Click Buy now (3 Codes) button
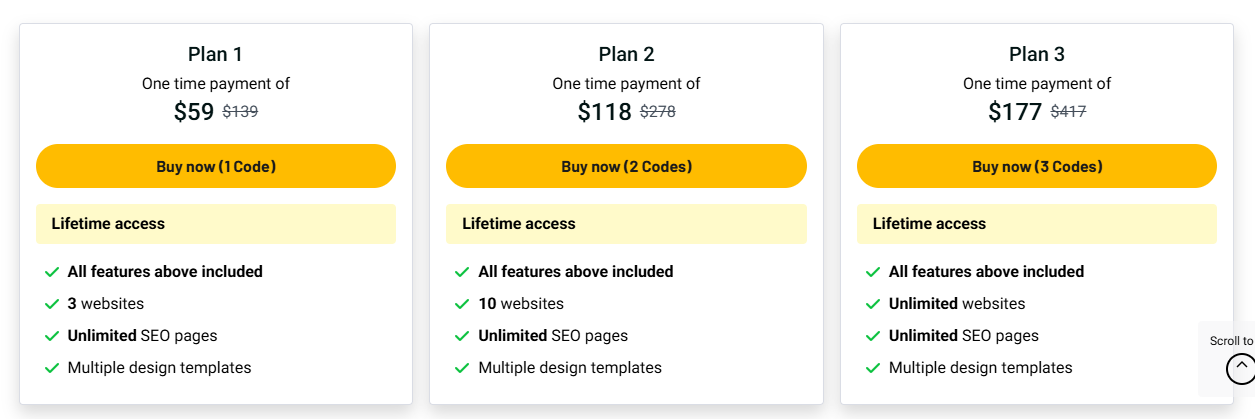The width and height of the screenshot is (1255, 419). 1037,166
